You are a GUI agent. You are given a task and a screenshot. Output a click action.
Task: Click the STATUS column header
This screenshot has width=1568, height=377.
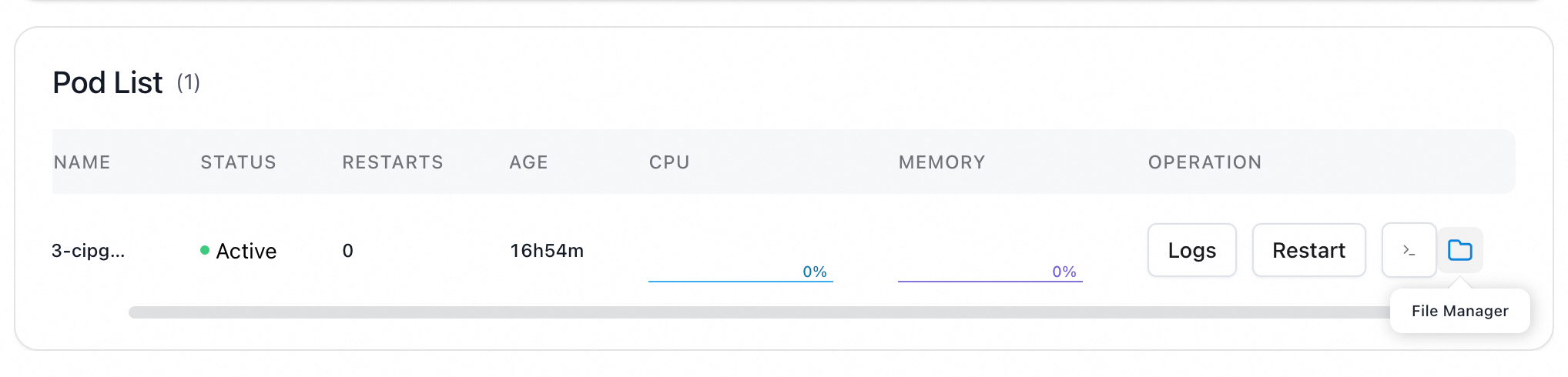coord(238,162)
